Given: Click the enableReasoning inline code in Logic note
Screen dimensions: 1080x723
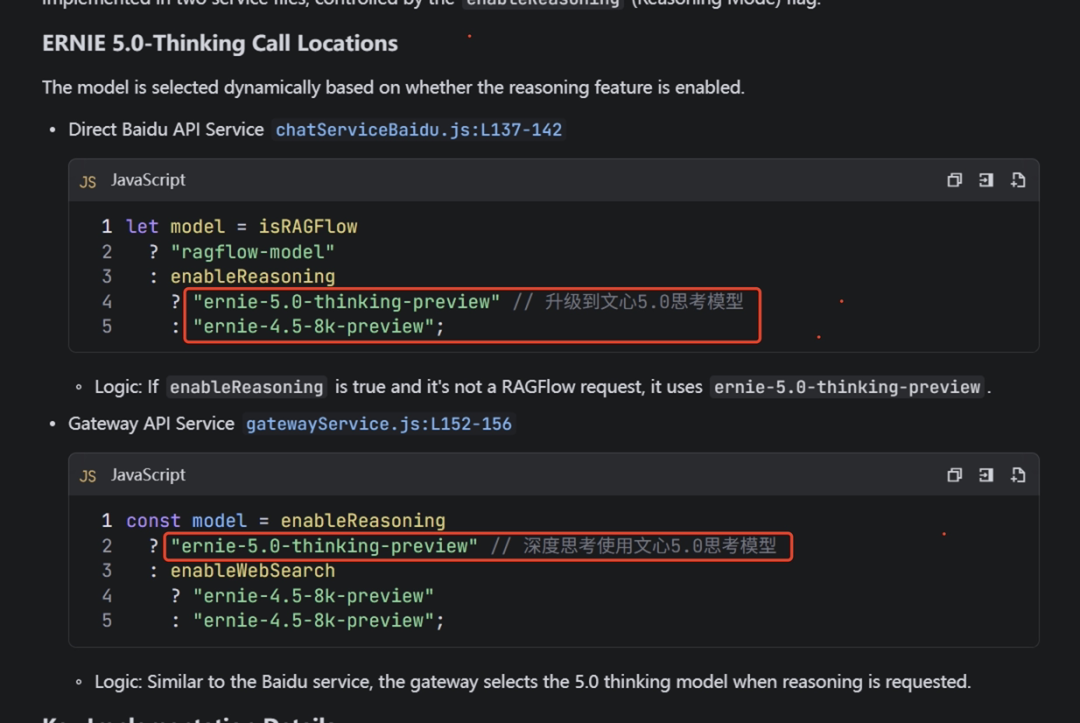Looking at the screenshot, I should click(247, 388).
